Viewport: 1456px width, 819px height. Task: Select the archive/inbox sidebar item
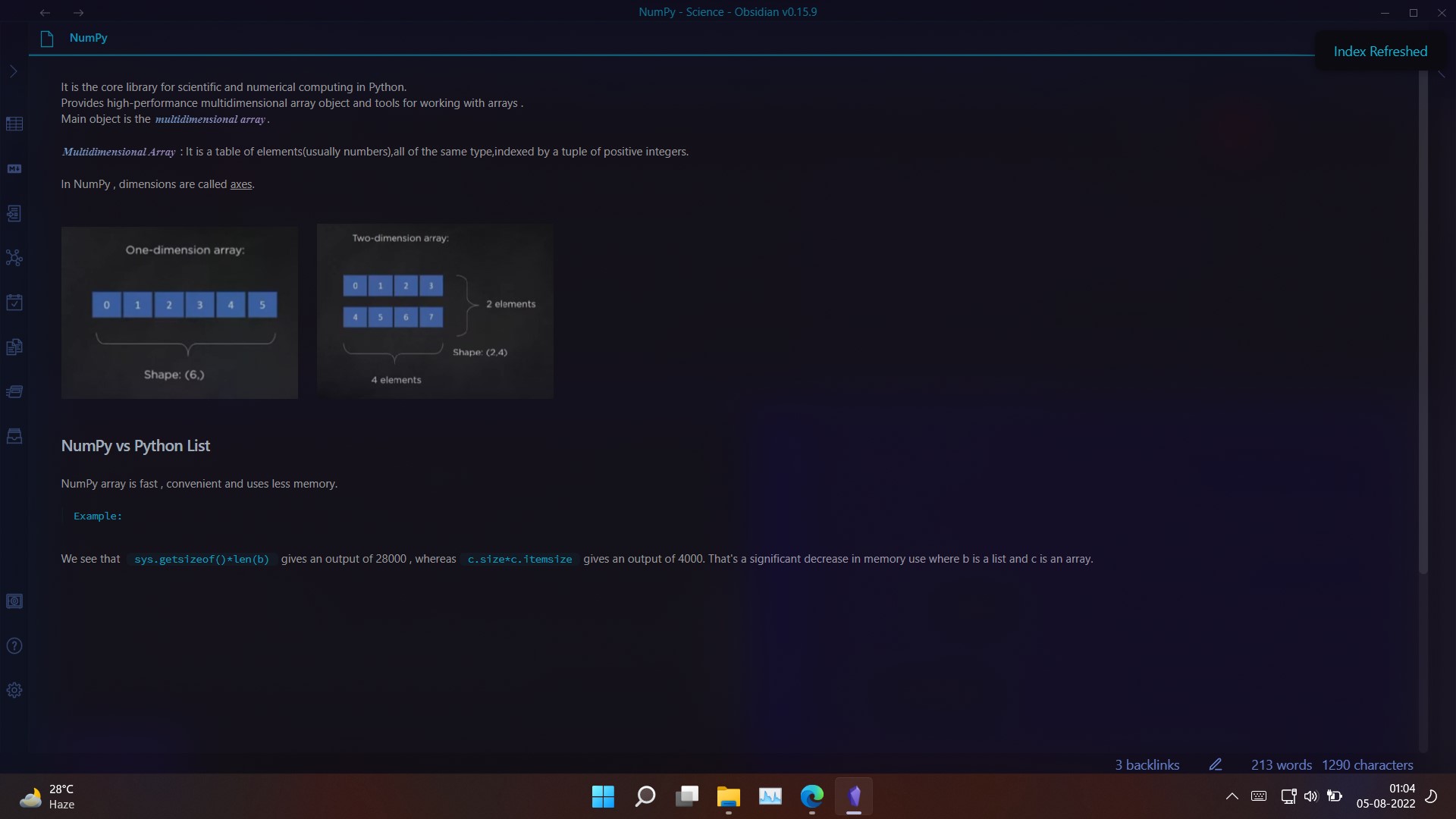point(15,435)
